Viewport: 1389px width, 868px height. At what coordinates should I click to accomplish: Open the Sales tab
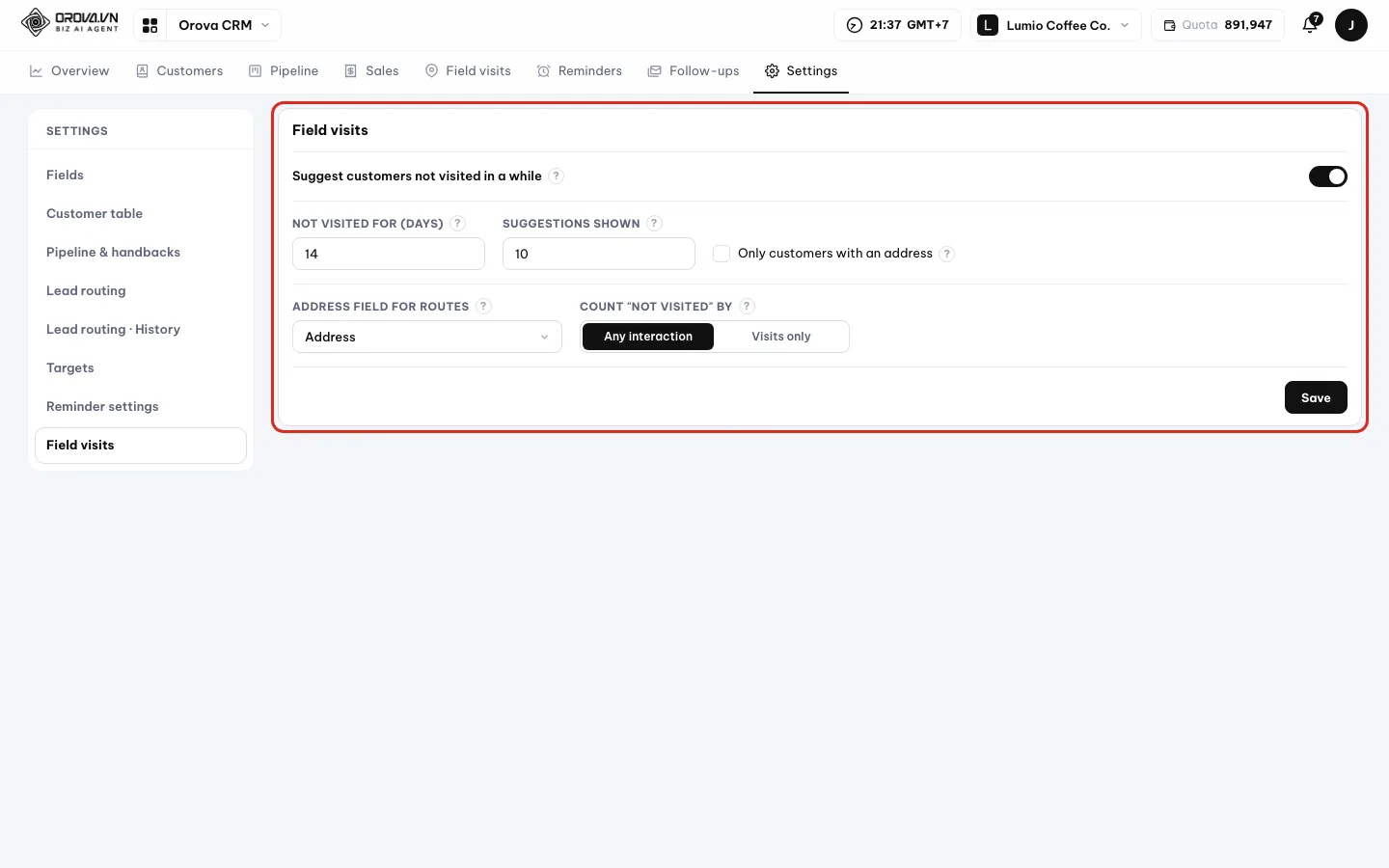371,70
